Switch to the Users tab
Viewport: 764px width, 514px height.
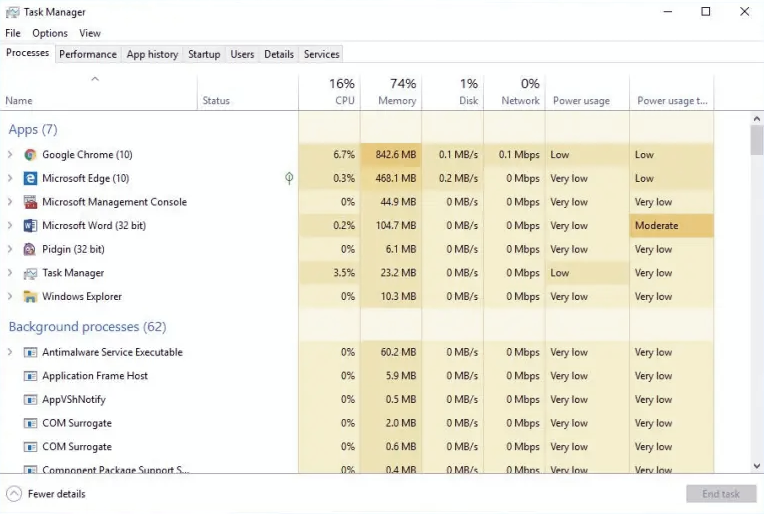(x=242, y=54)
